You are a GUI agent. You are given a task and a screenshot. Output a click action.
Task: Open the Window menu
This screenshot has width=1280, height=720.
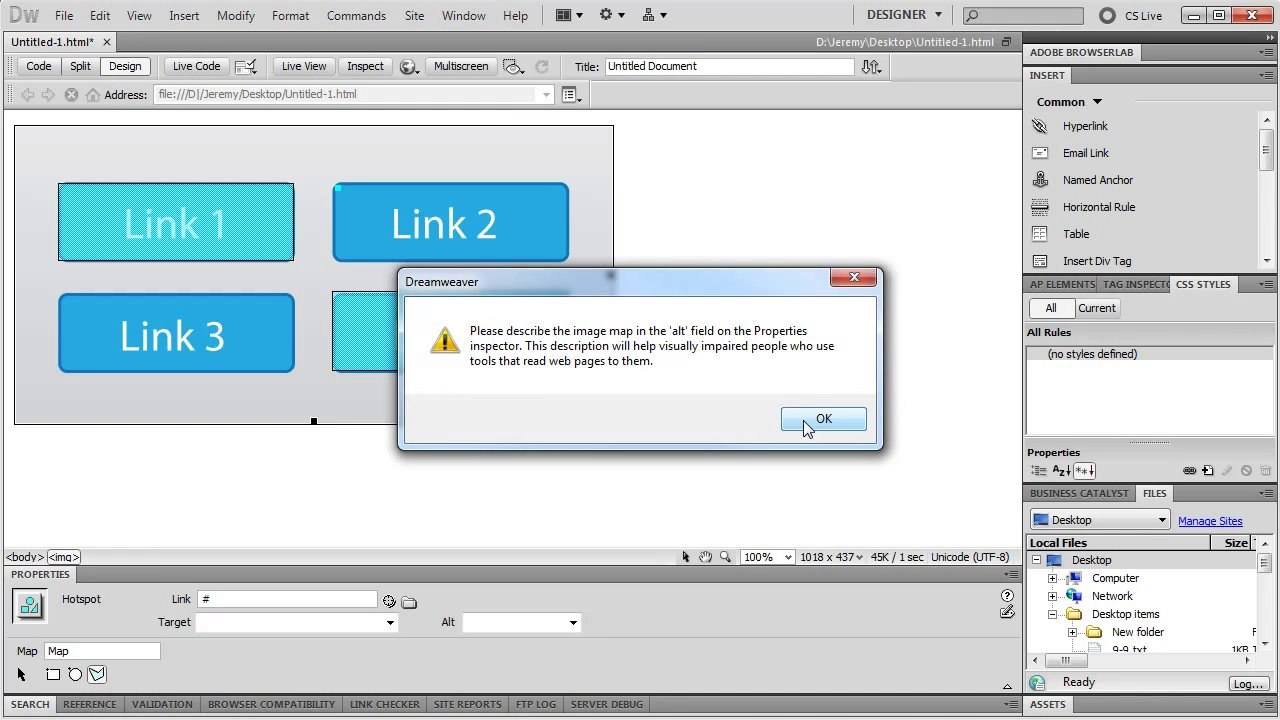pos(464,15)
